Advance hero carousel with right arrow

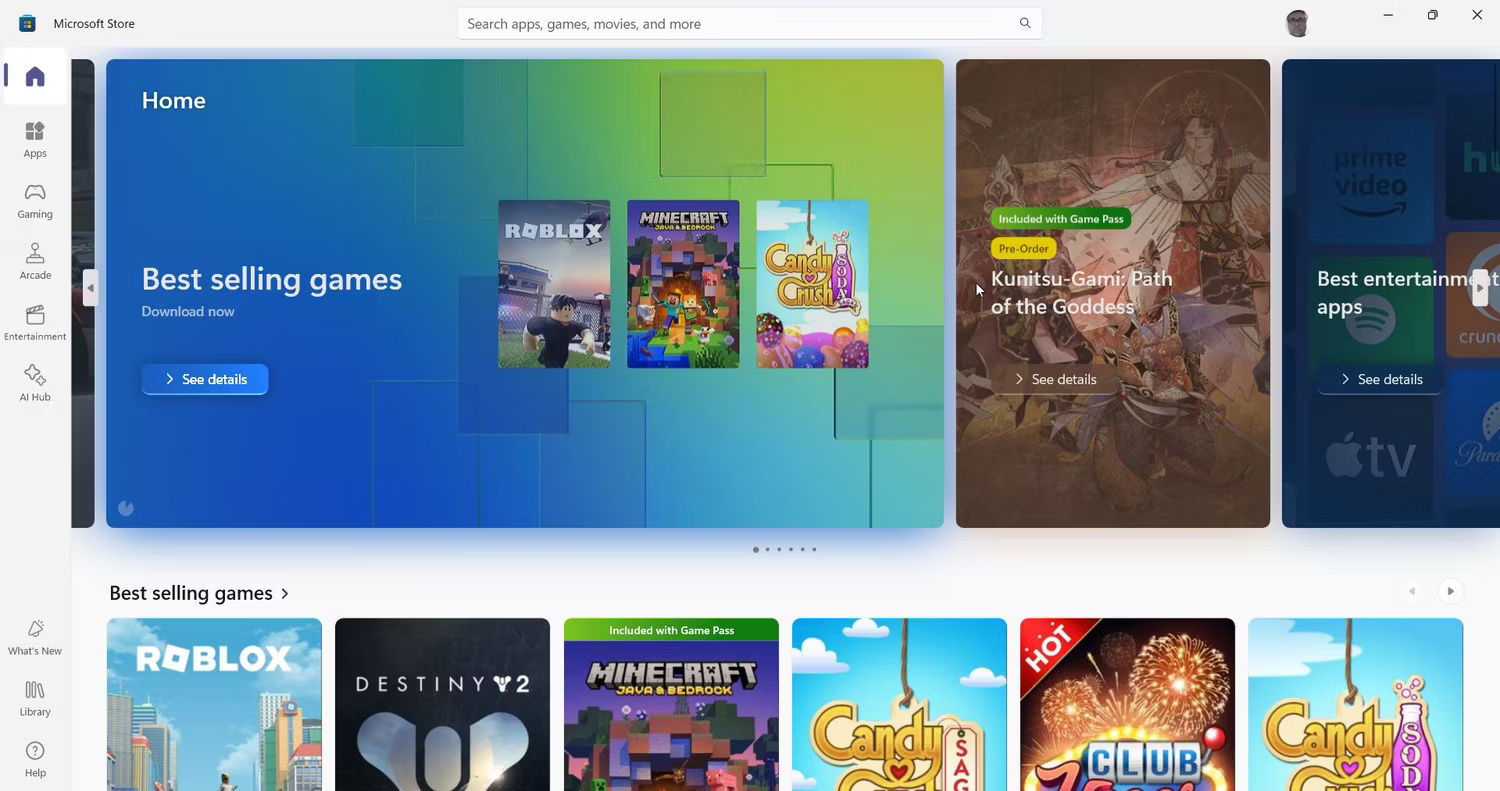pyautogui.click(x=1480, y=288)
